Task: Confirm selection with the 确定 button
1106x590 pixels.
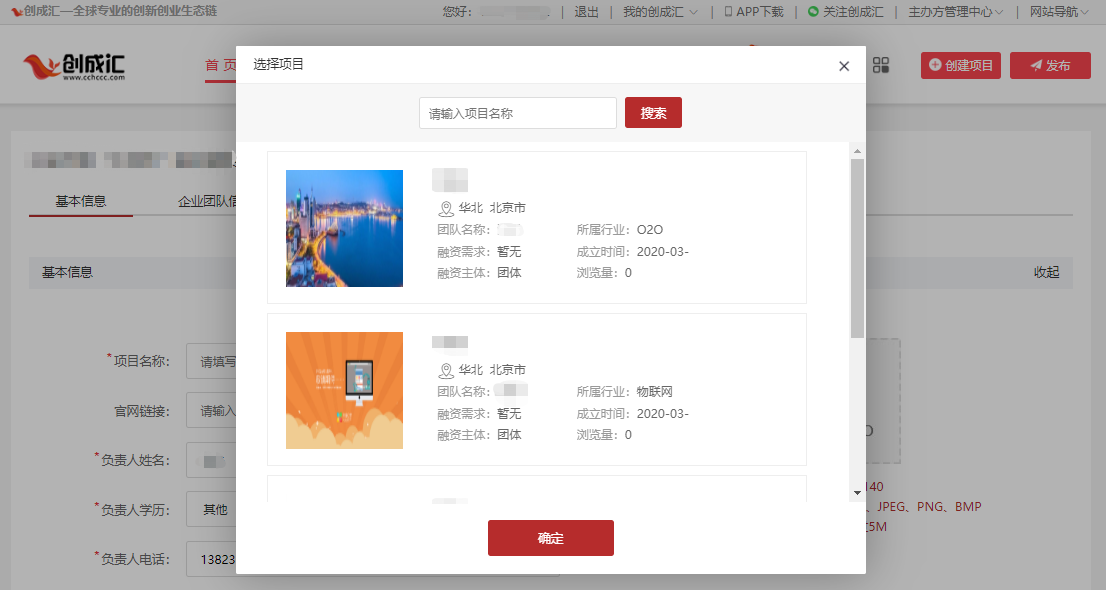Action: 550,538
